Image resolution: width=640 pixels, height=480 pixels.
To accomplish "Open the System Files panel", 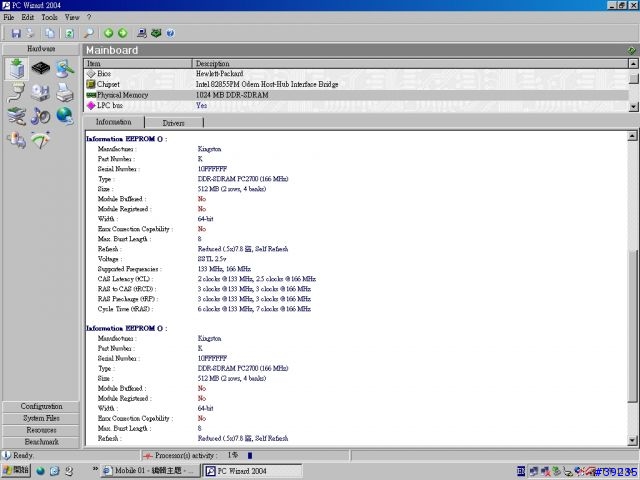I will [x=41, y=418].
